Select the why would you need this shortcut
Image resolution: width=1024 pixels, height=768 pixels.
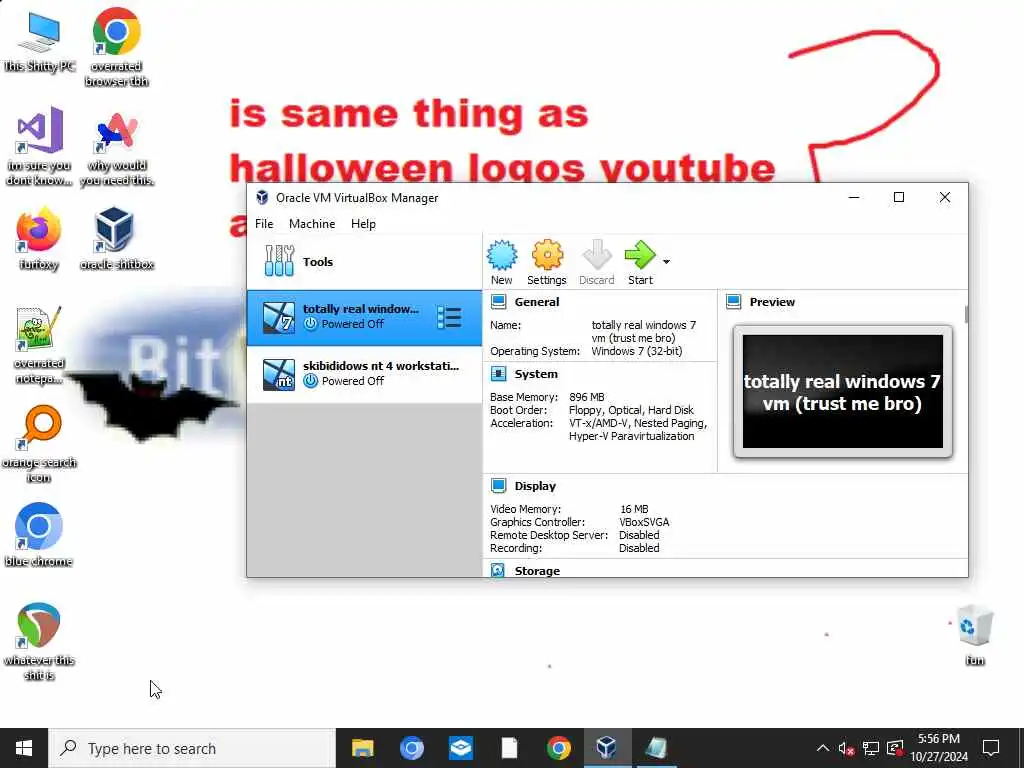click(x=116, y=149)
